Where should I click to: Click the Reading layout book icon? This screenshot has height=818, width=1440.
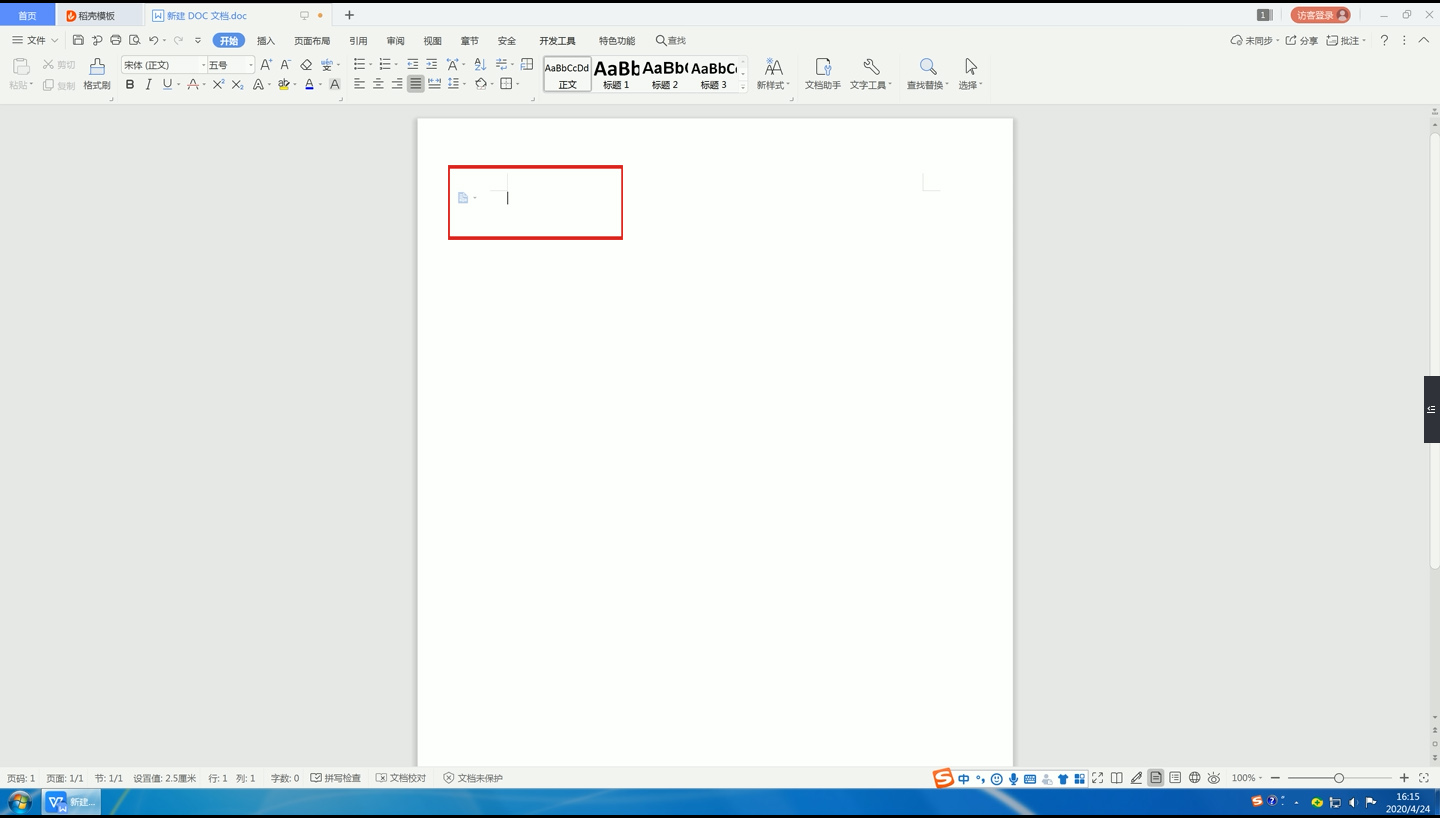[1117, 778]
